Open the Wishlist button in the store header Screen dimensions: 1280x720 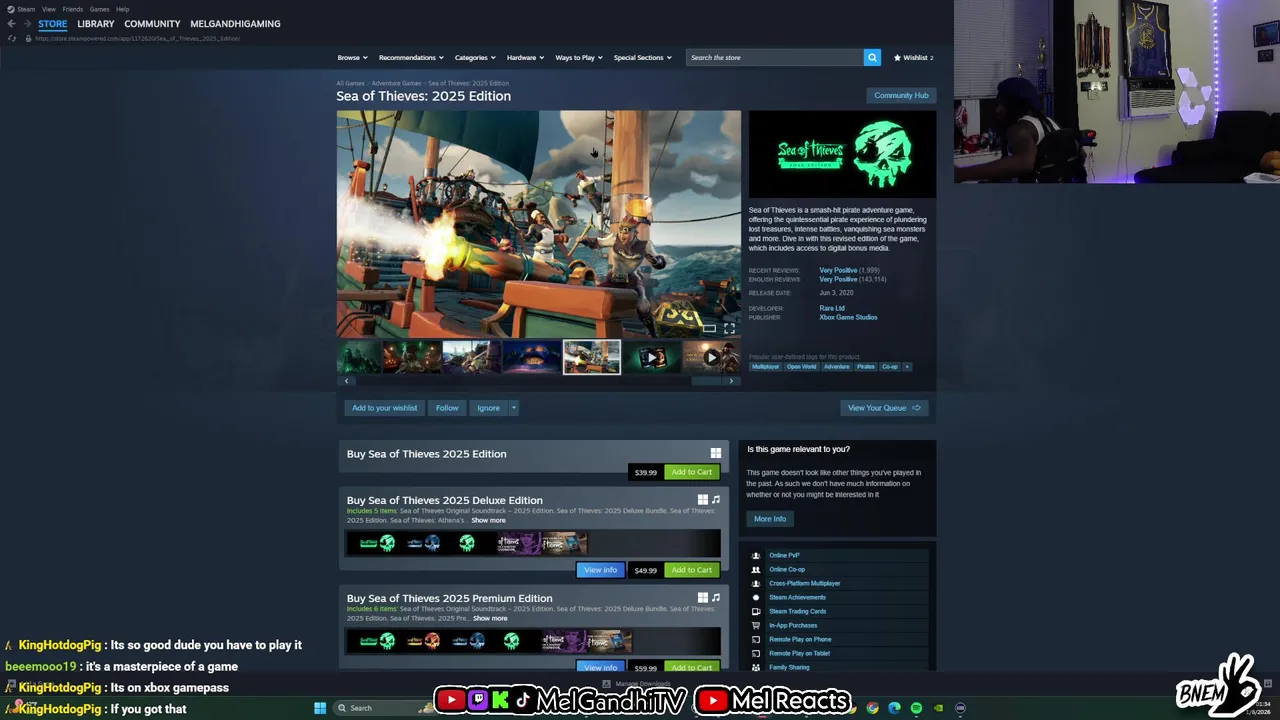coord(913,57)
